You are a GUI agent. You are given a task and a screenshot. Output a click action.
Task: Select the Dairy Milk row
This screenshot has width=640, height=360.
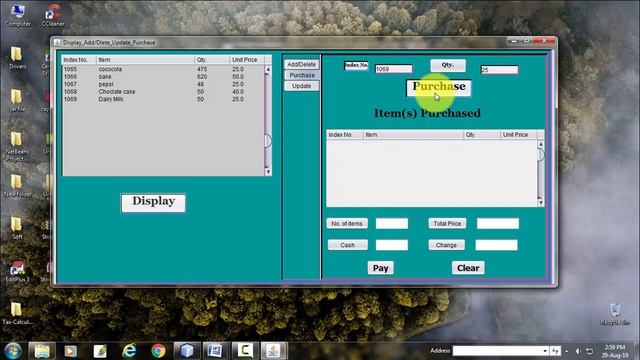pyautogui.click(x=163, y=99)
